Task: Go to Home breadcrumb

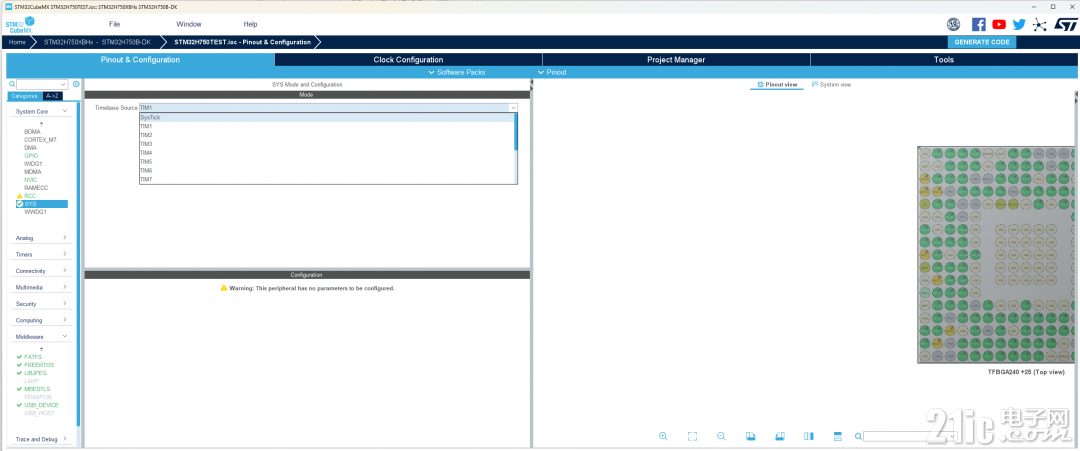Action: click(17, 42)
